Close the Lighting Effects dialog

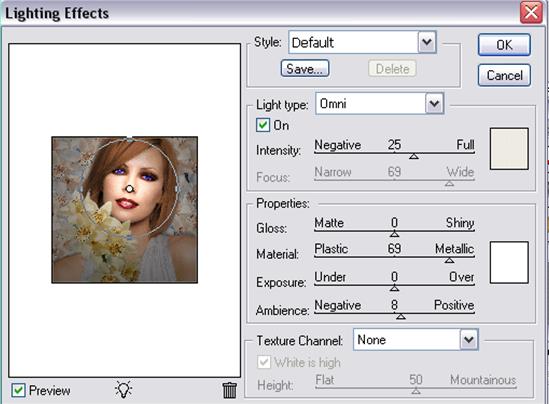(x=531, y=13)
